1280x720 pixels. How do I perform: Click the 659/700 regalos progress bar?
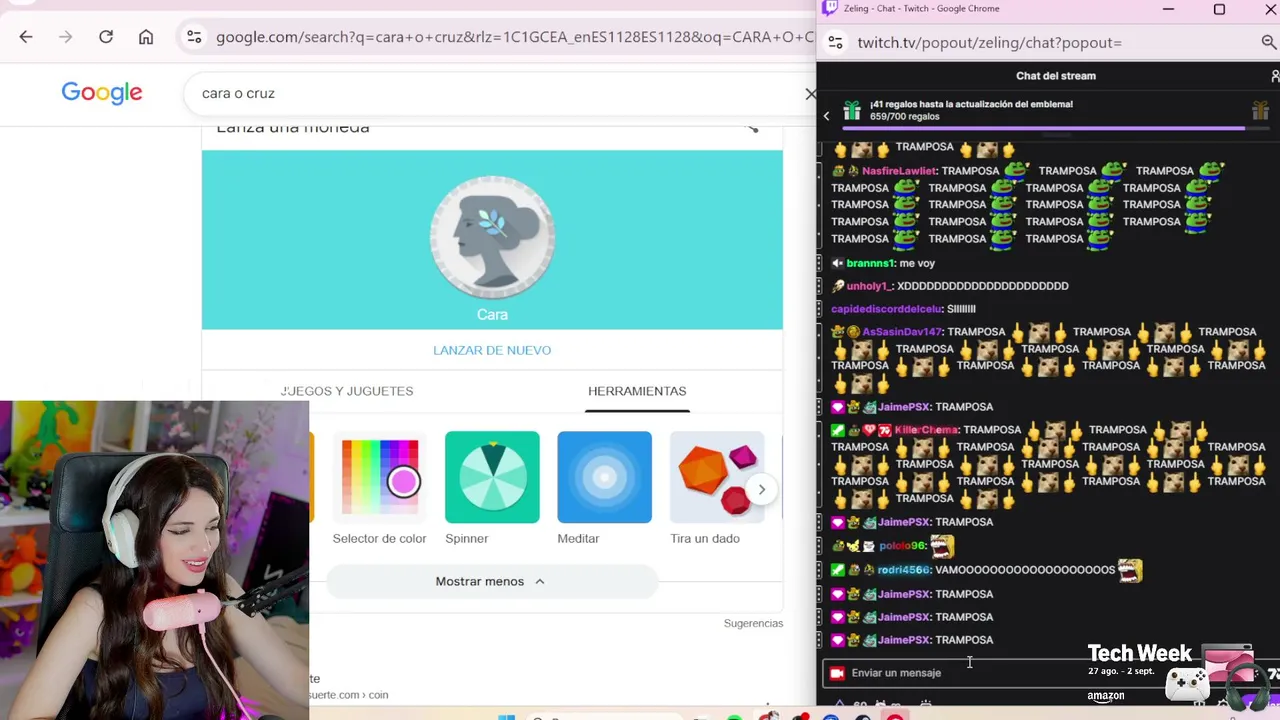coord(1056,128)
